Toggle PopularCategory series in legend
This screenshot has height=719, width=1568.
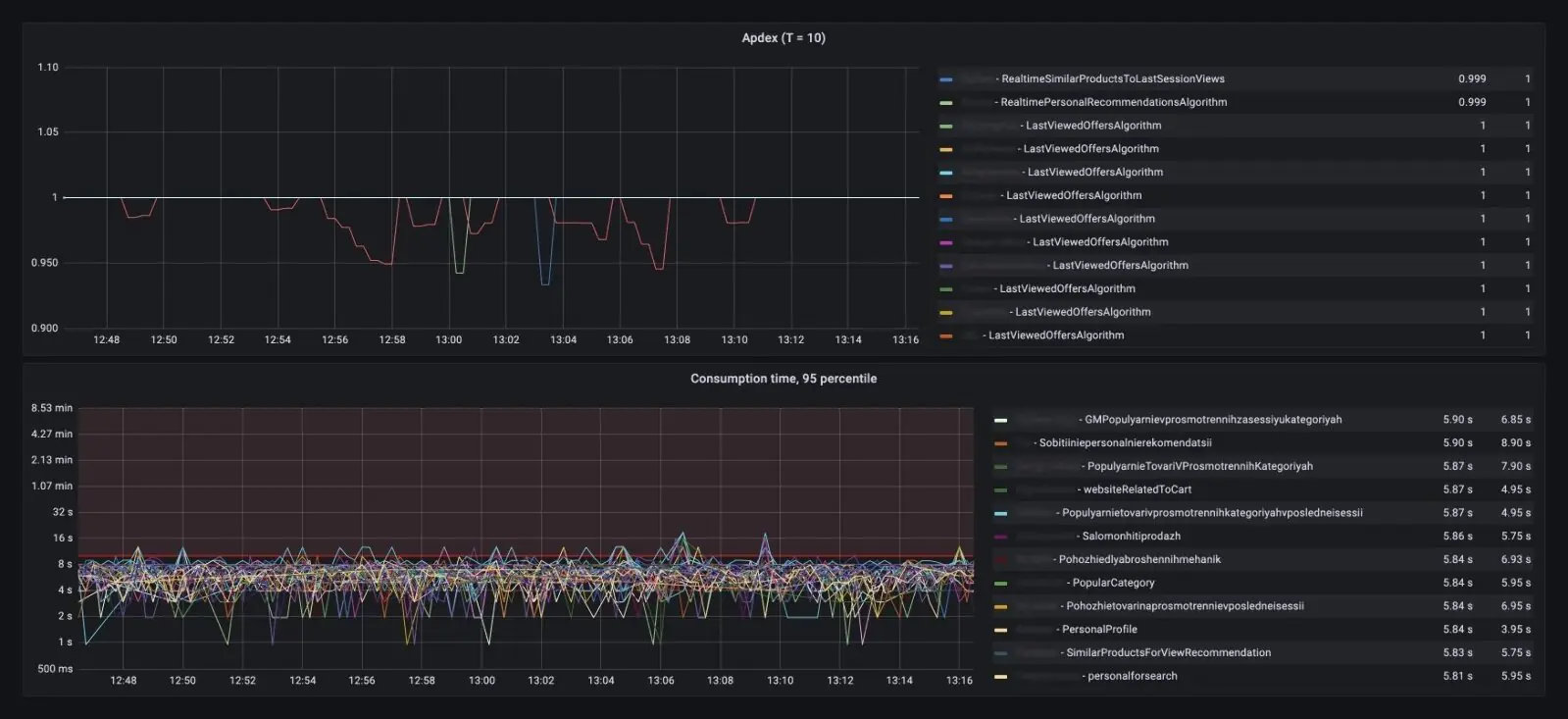(x=1114, y=583)
